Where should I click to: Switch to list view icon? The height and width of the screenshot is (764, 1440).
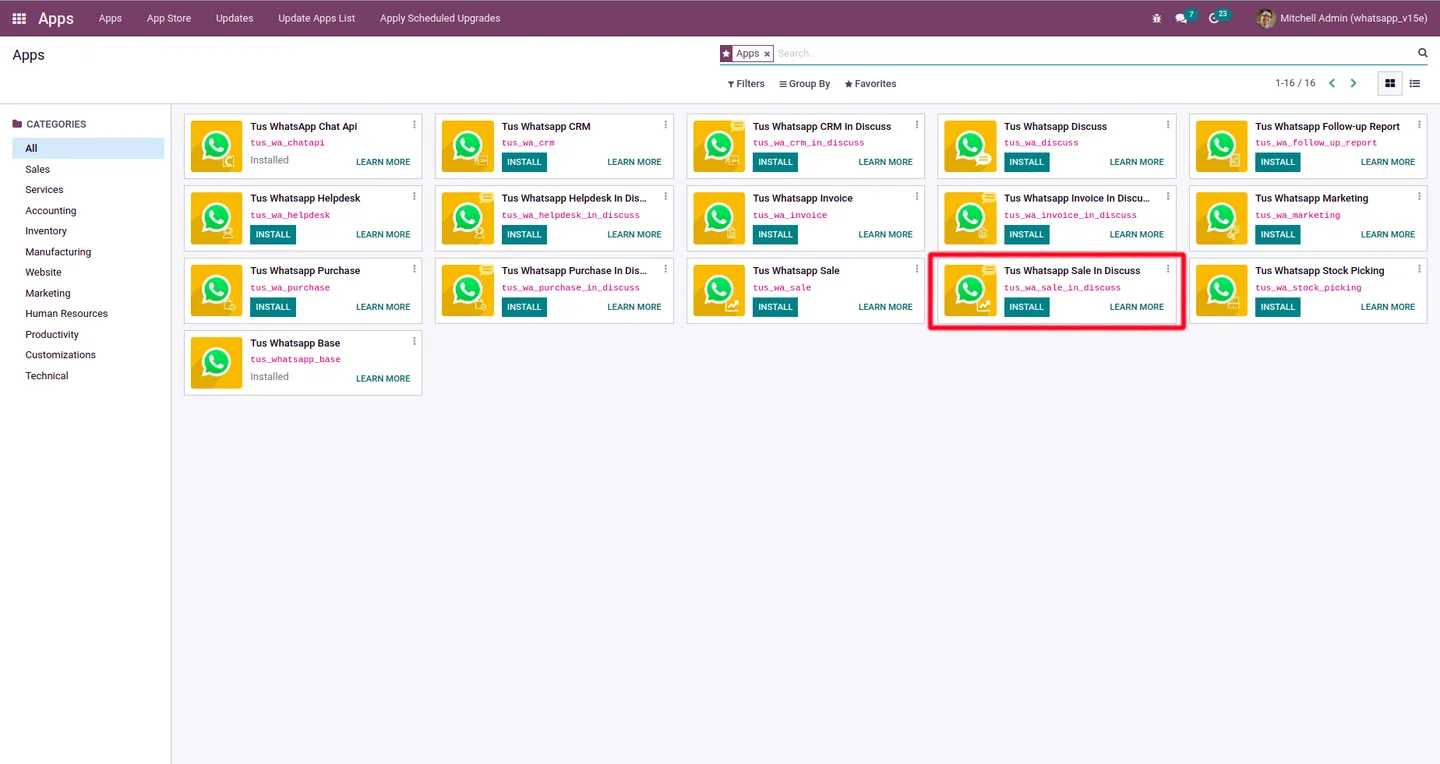click(1414, 84)
